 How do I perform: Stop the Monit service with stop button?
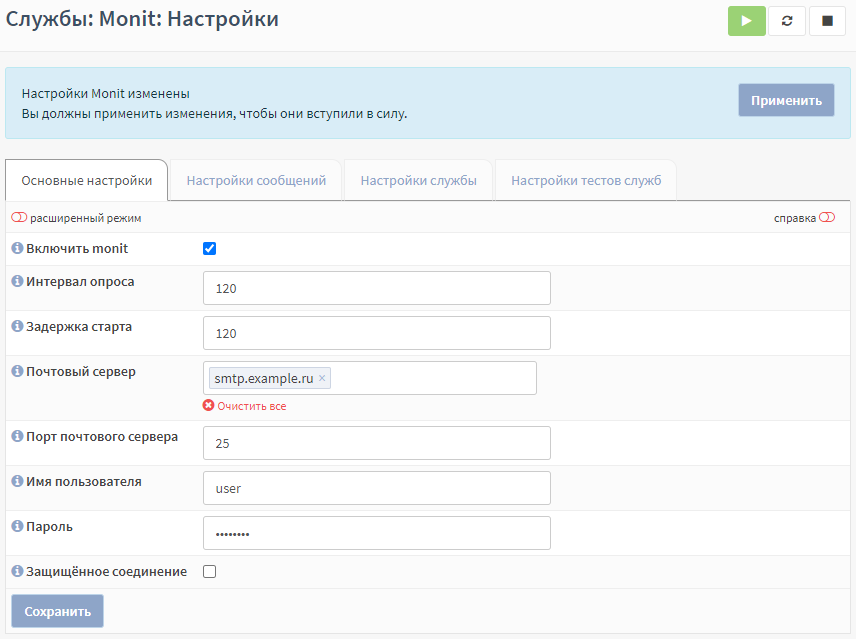(x=827, y=21)
